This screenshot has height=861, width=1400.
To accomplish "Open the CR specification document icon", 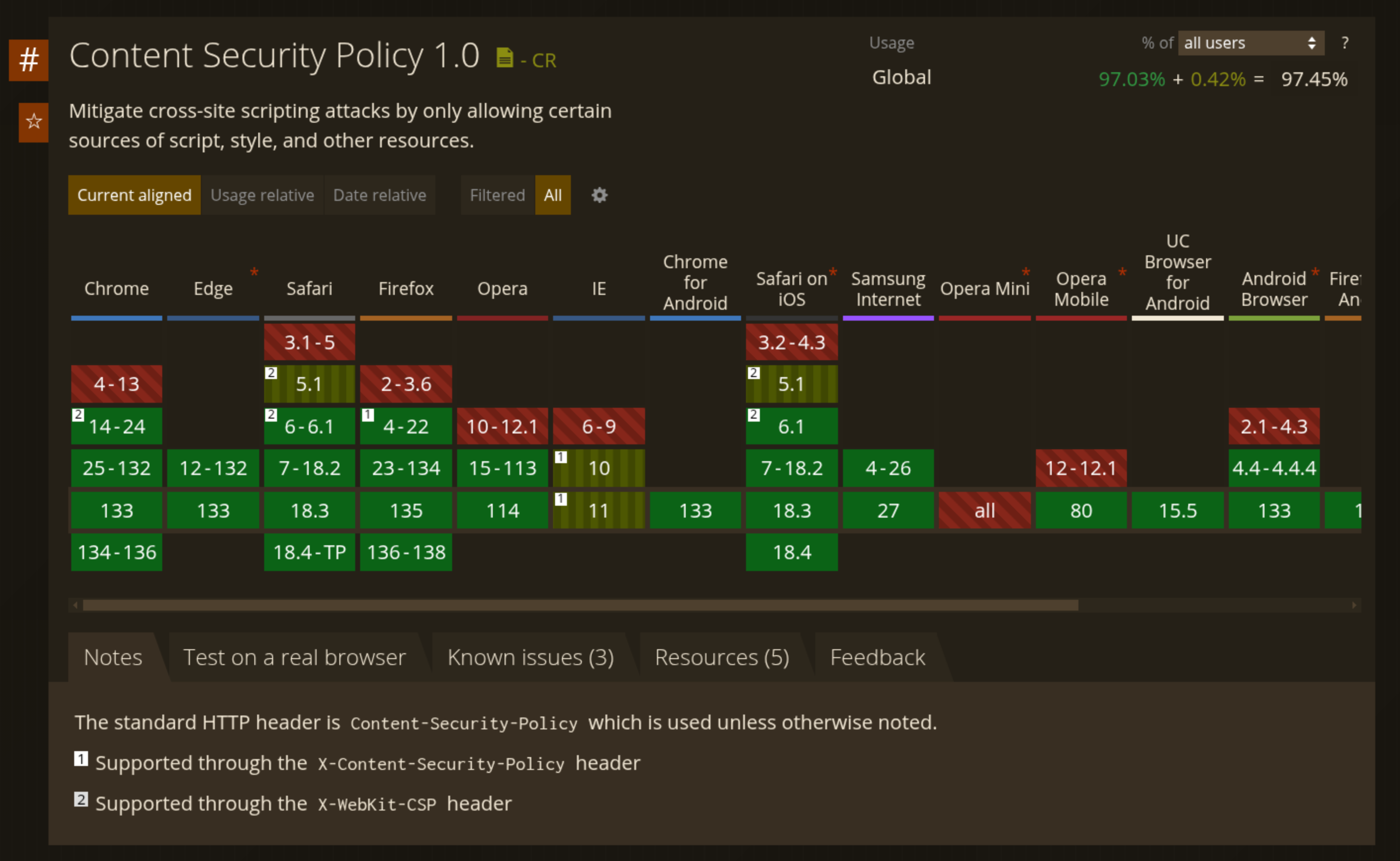I will click(x=505, y=58).
